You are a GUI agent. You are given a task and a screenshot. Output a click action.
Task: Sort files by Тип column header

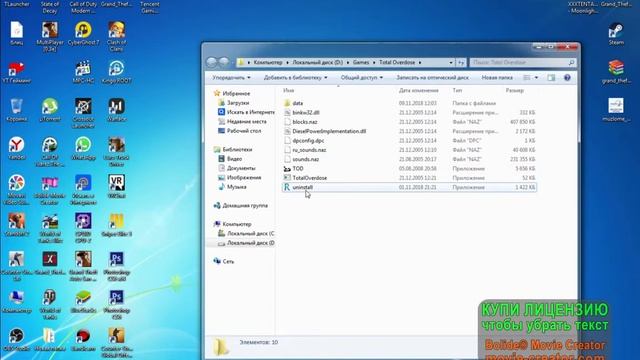[457, 91]
